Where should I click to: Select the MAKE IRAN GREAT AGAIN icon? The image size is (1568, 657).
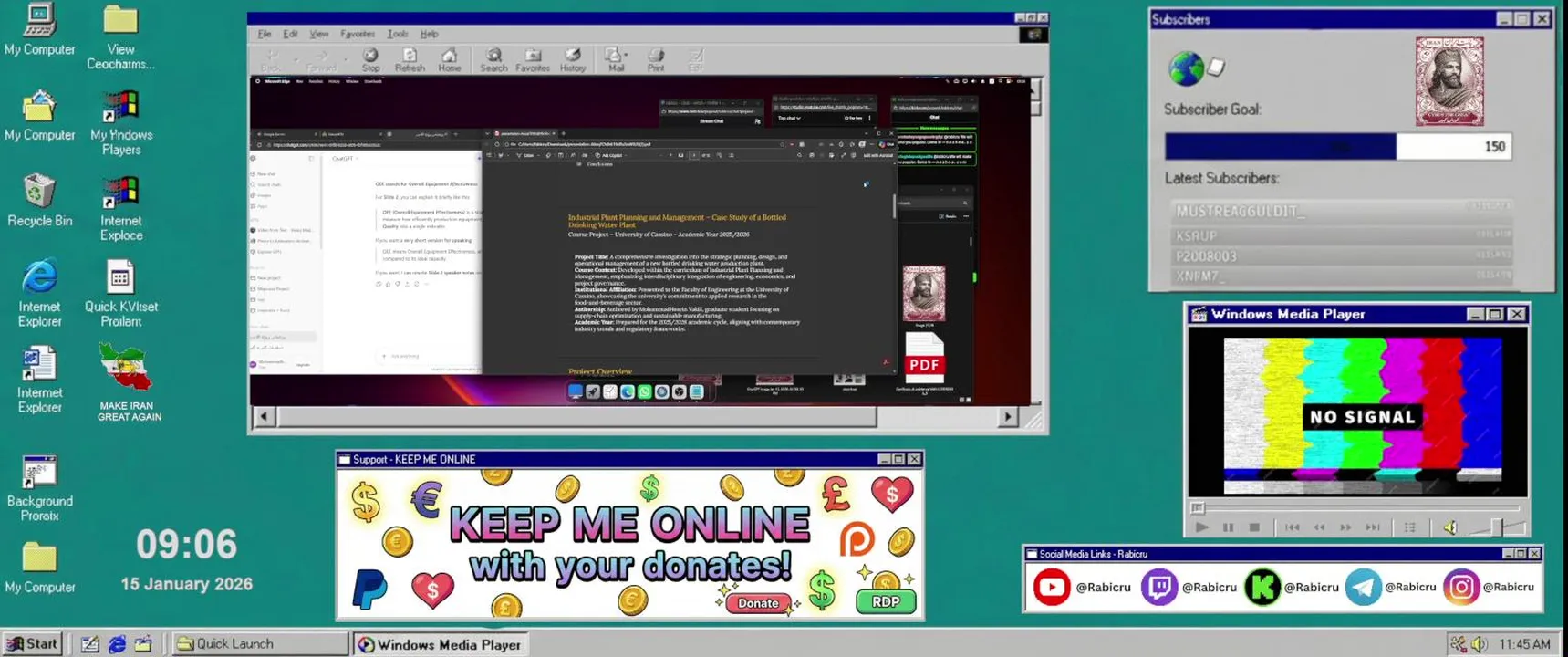point(129,382)
